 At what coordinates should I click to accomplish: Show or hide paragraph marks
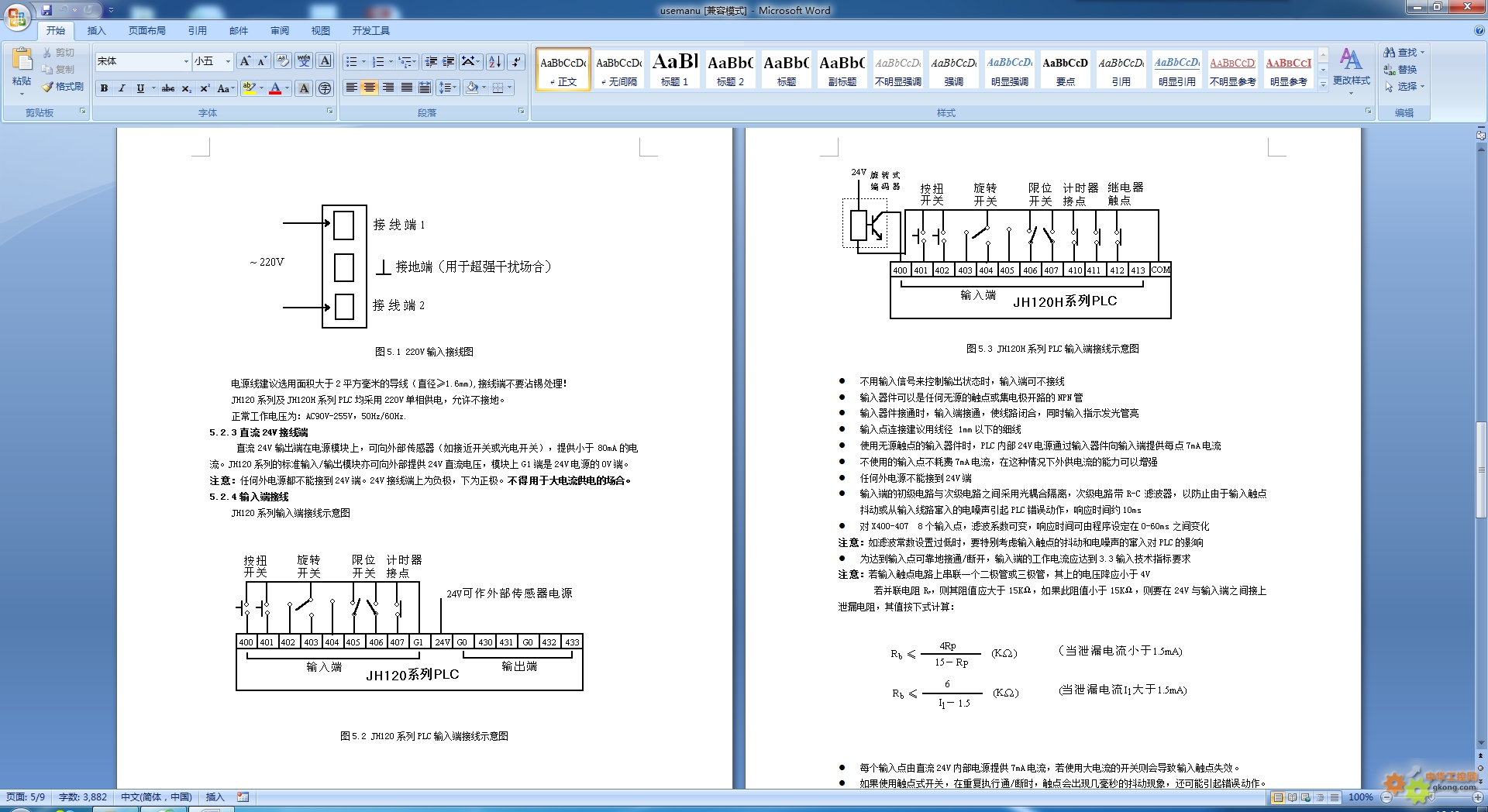click(517, 62)
